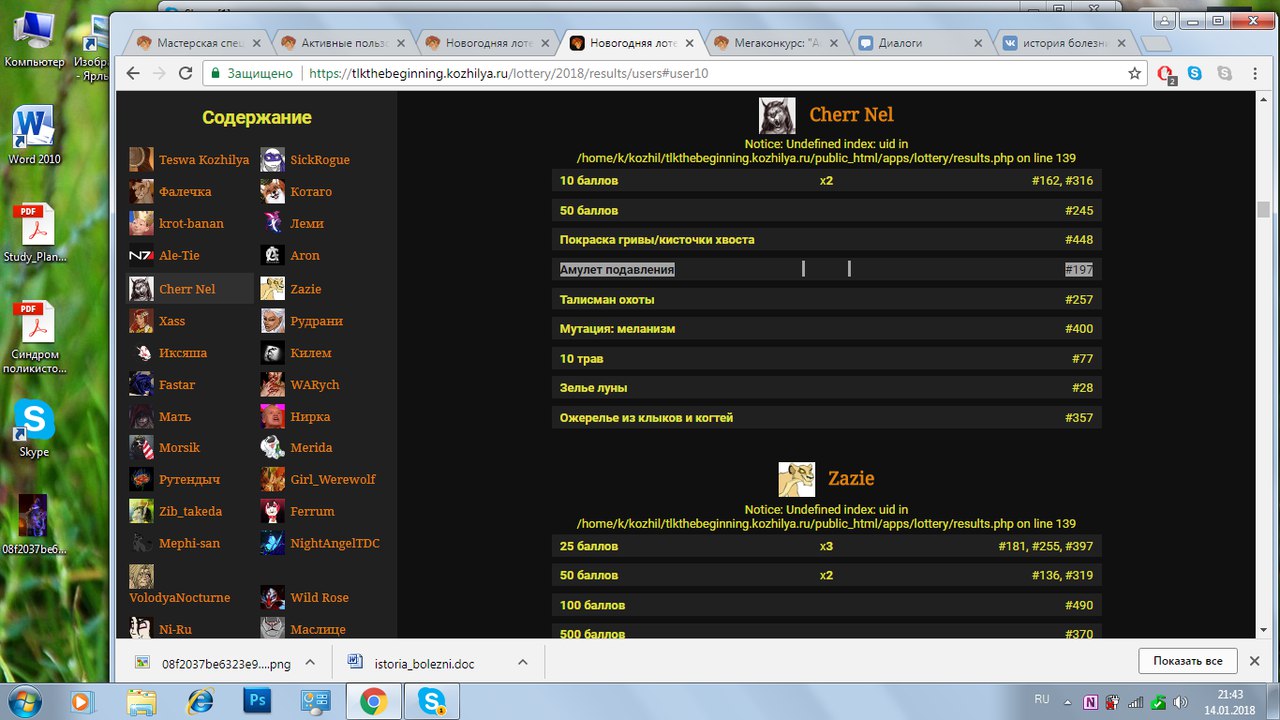Bookmark this page with the star icon
1280x720 pixels.
(x=1134, y=73)
